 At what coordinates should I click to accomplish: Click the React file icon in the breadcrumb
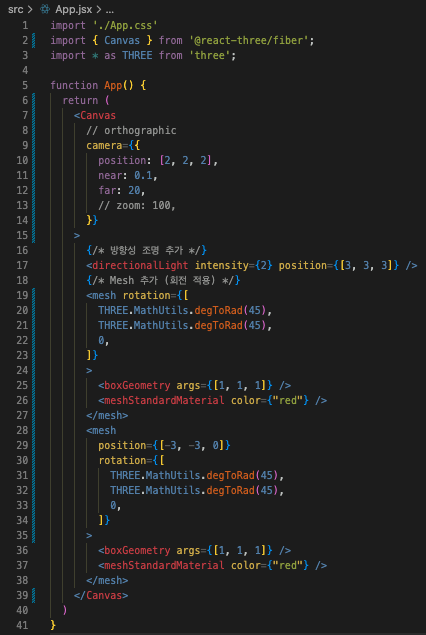coord(45,9)
